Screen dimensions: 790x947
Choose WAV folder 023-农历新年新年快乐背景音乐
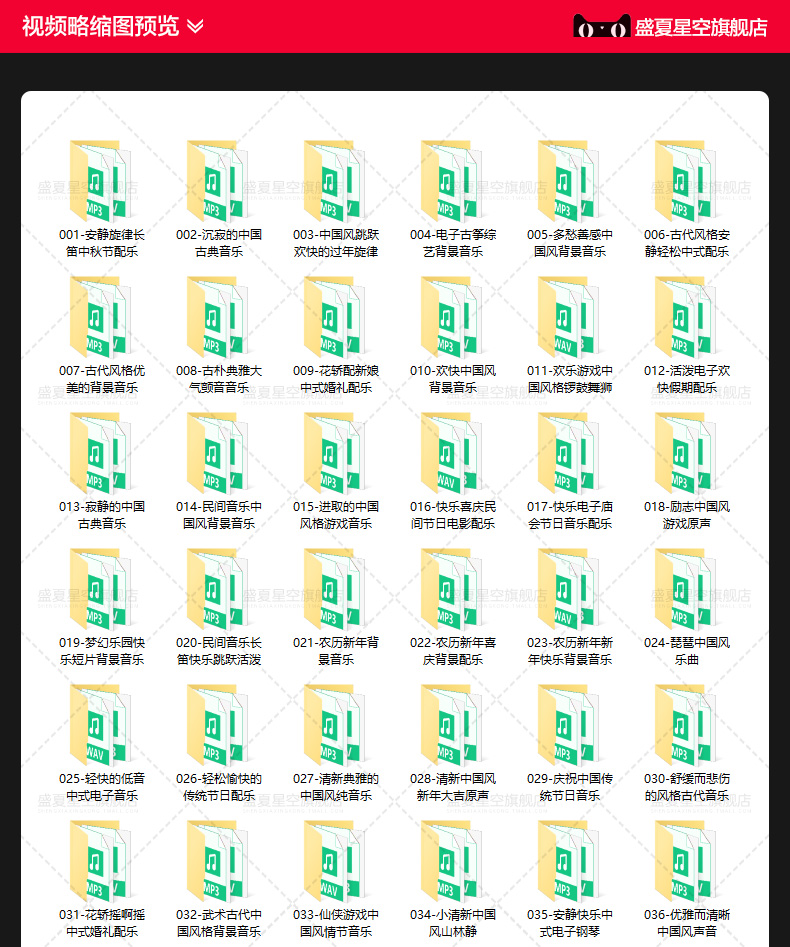[x=569, y=589]
